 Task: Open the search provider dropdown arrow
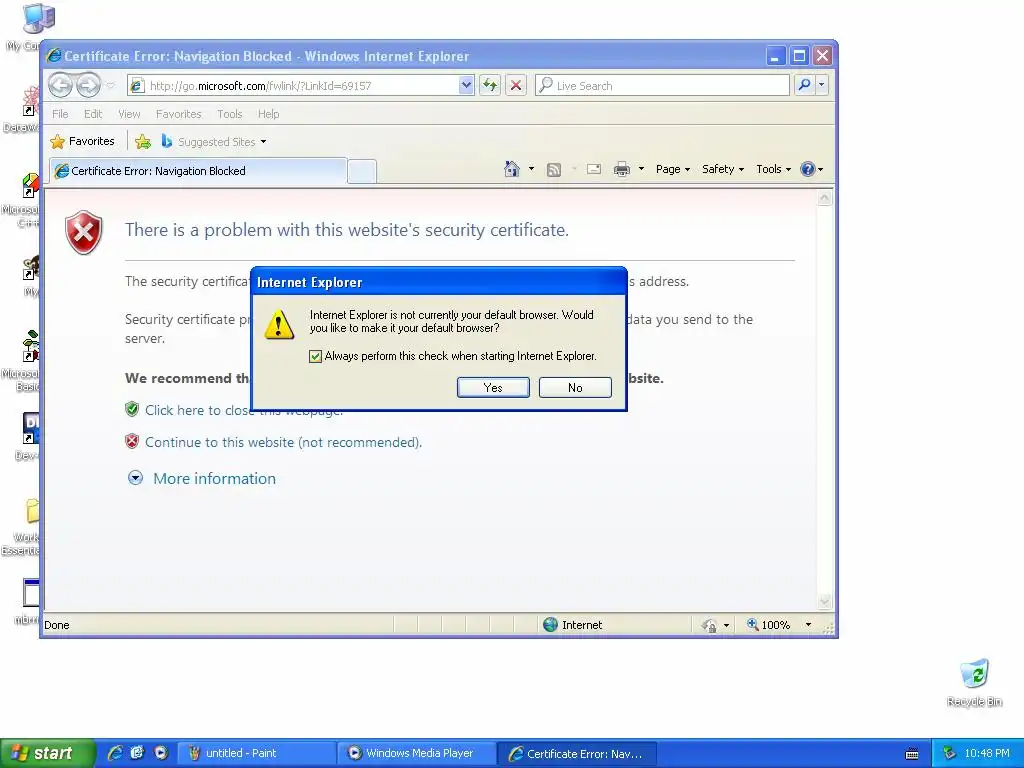coord(822,85)
